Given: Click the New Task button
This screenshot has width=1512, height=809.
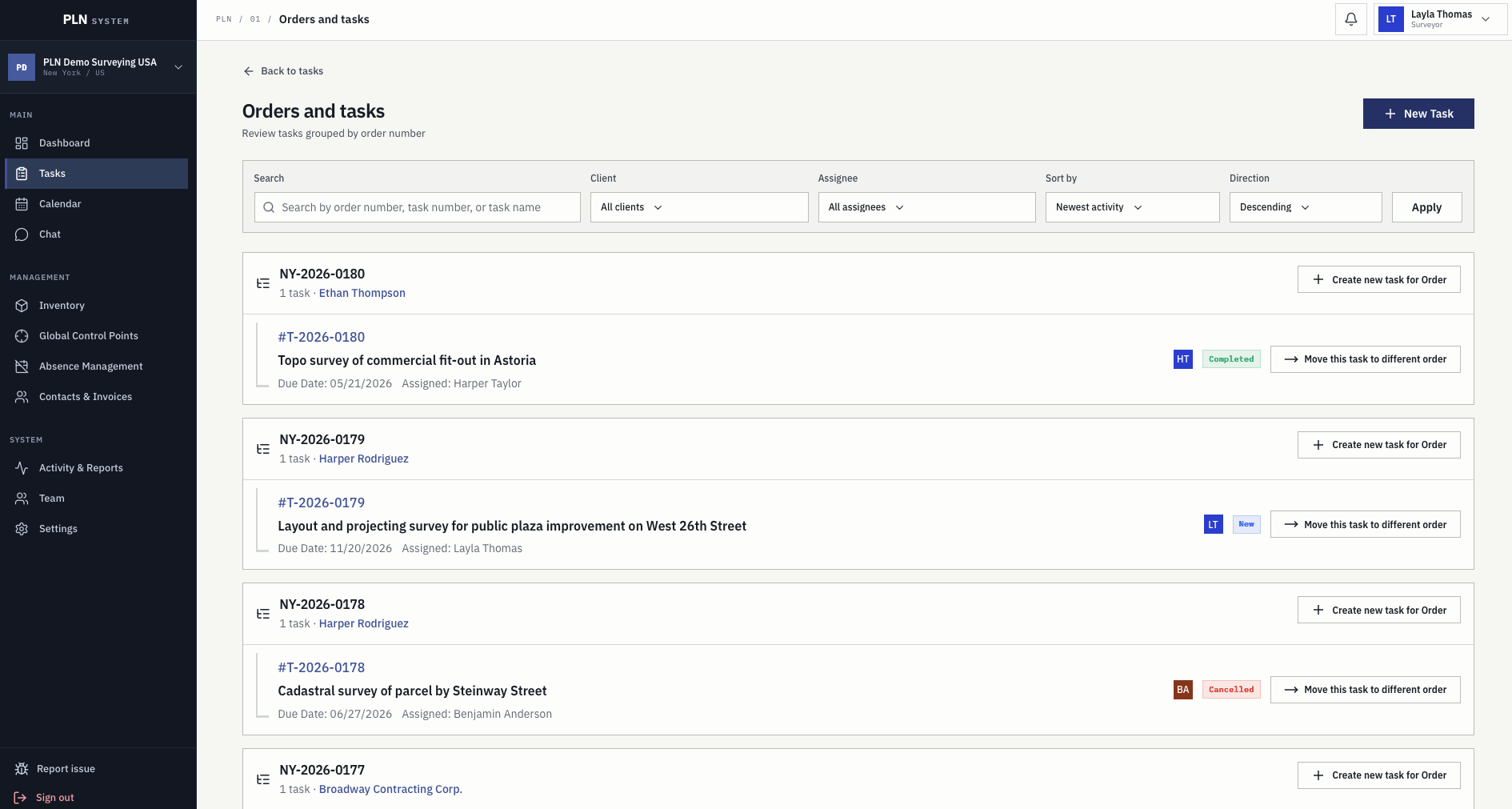Looking at the screenshot, I should 1418,114.
